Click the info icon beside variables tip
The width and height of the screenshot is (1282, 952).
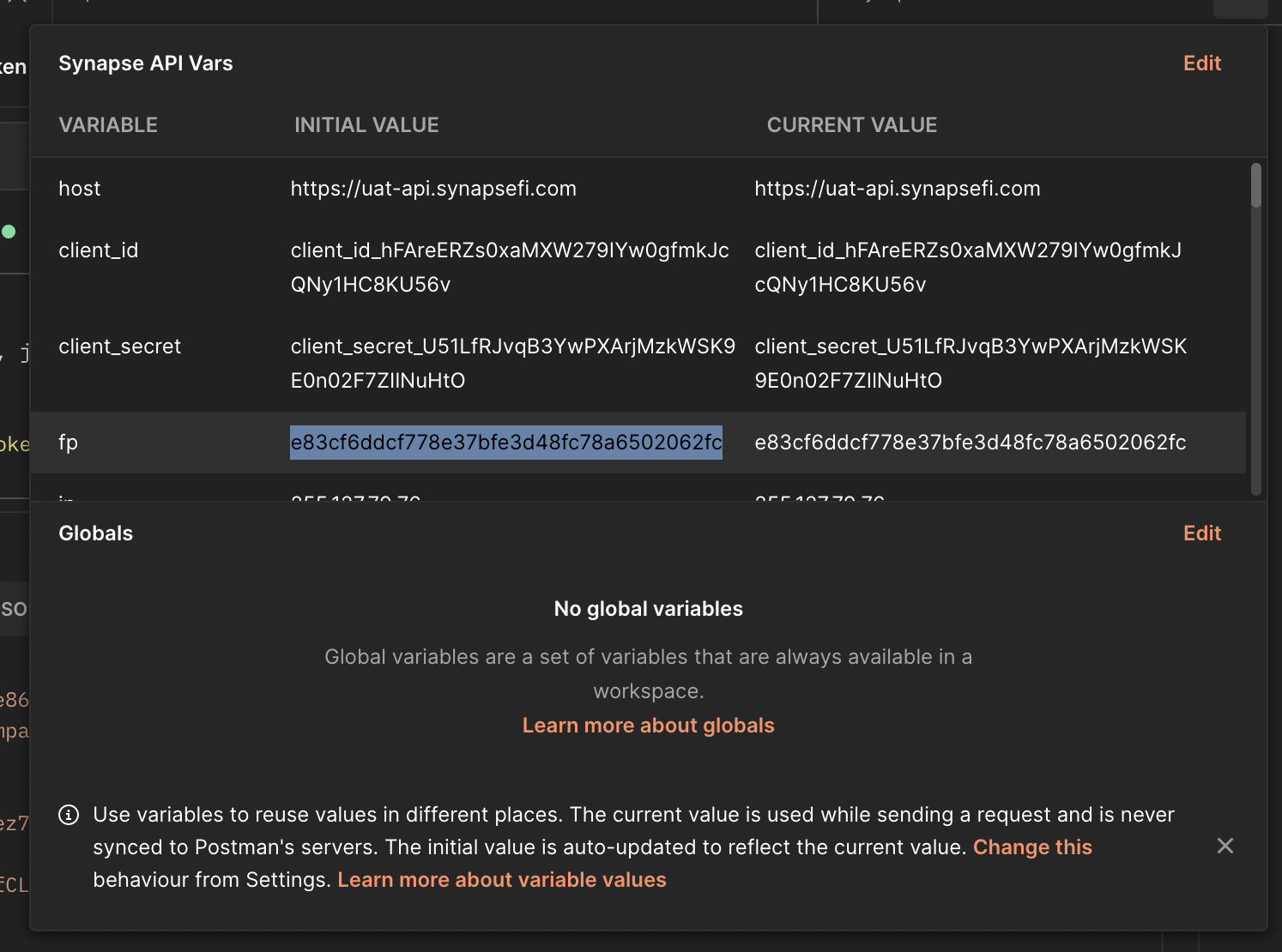pos(69,815)
